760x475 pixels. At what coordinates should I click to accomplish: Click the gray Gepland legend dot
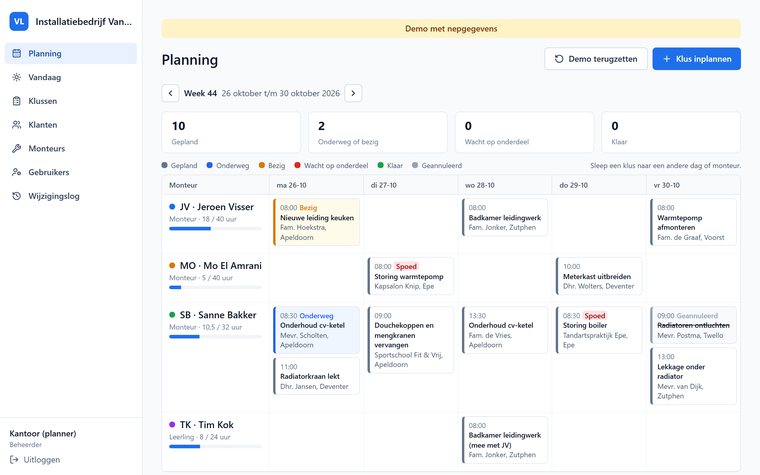coord(164,165)
